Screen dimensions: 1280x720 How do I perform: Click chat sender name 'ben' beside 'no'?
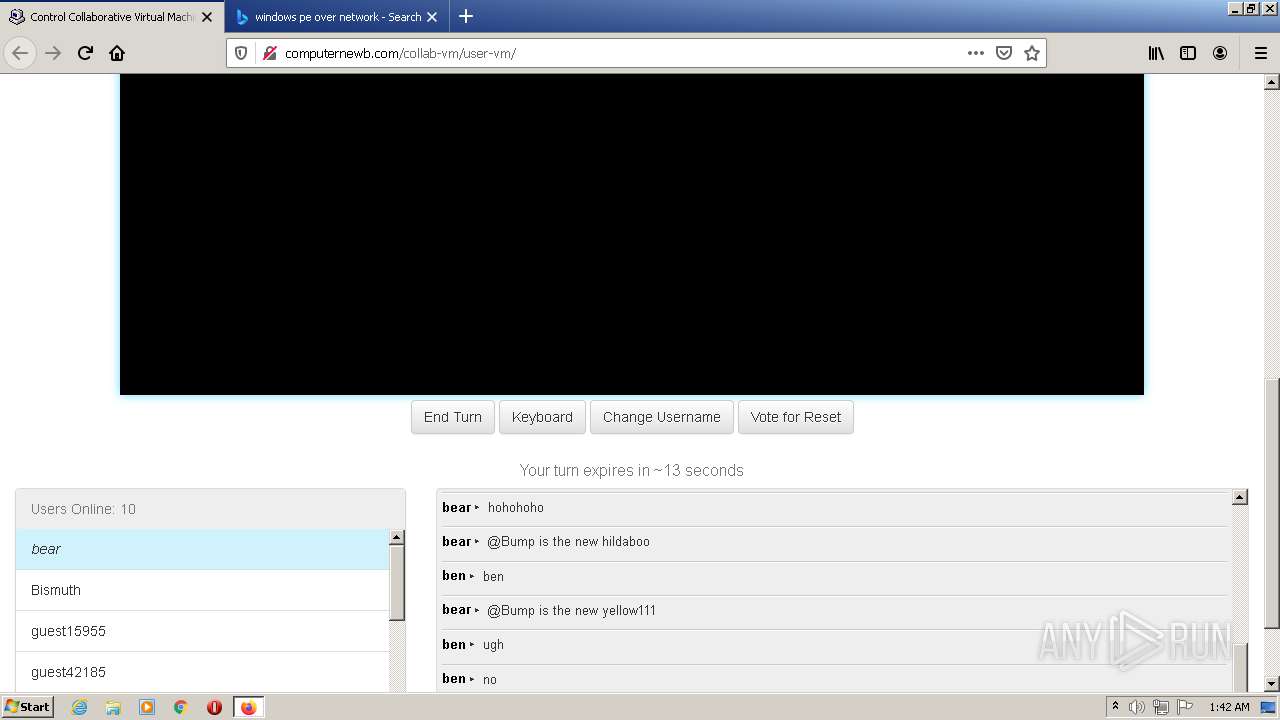tap(454, 679)
